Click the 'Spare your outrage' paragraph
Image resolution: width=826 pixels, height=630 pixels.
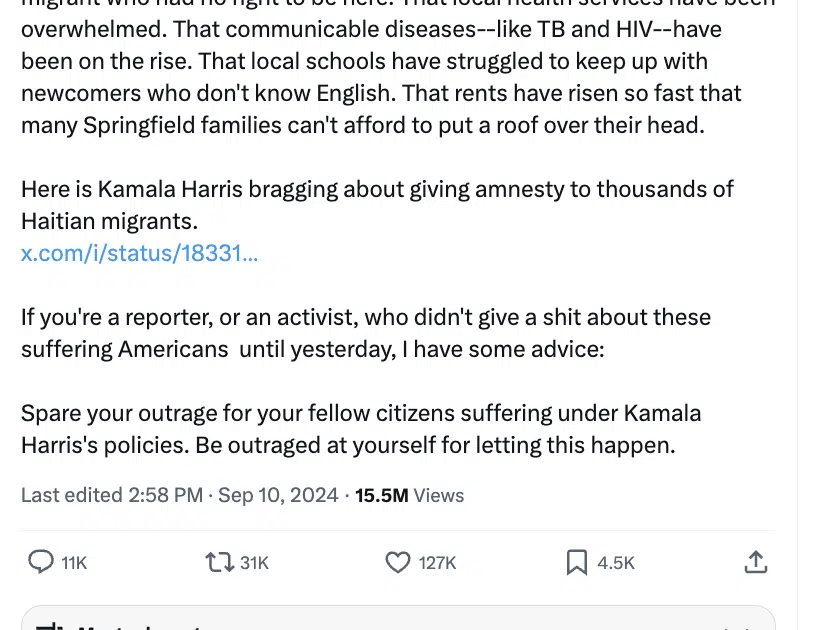click(361, 429)
